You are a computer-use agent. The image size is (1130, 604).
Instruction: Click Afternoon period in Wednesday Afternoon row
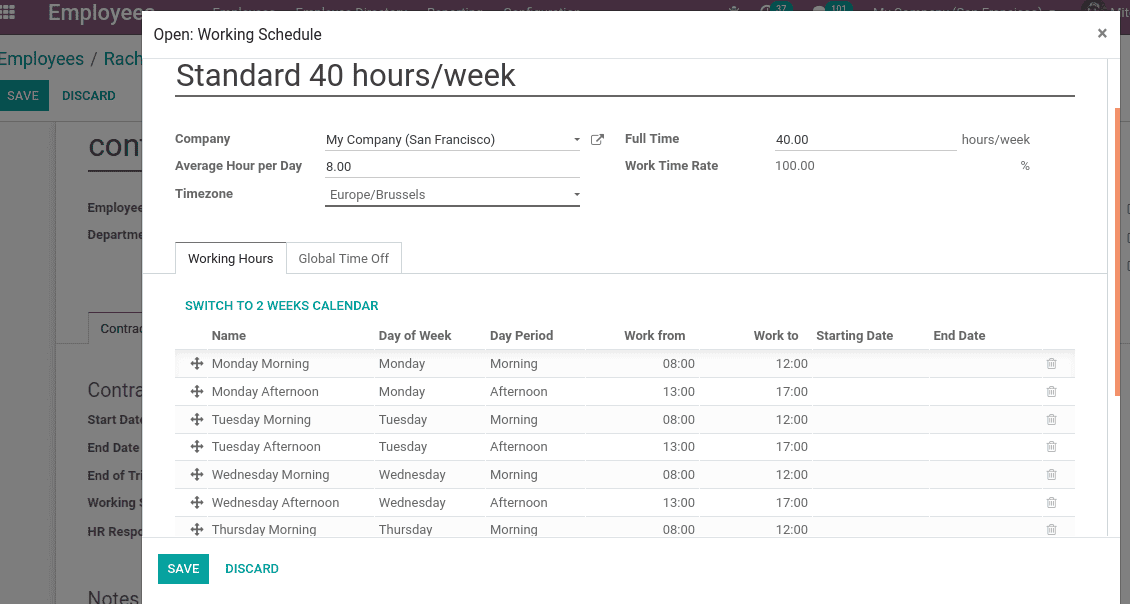pyautogui.click(x=518, y=502)
